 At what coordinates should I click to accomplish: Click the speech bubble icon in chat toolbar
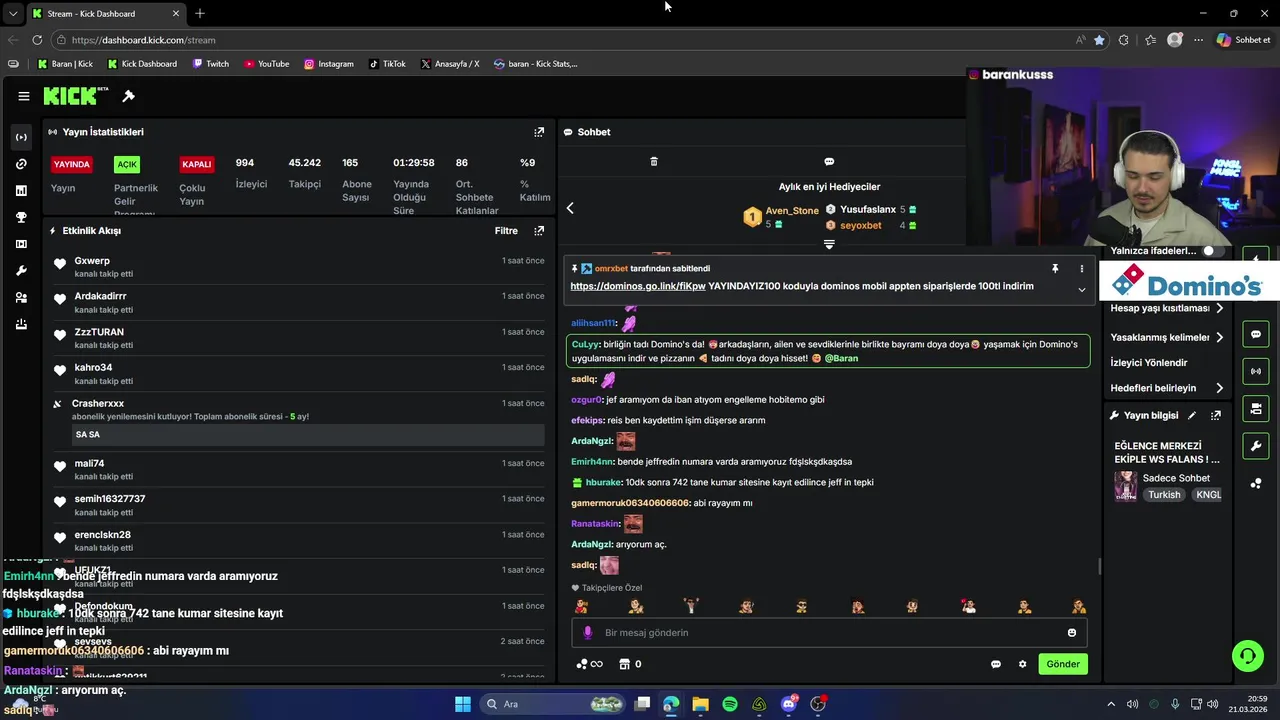coord(829,161)
